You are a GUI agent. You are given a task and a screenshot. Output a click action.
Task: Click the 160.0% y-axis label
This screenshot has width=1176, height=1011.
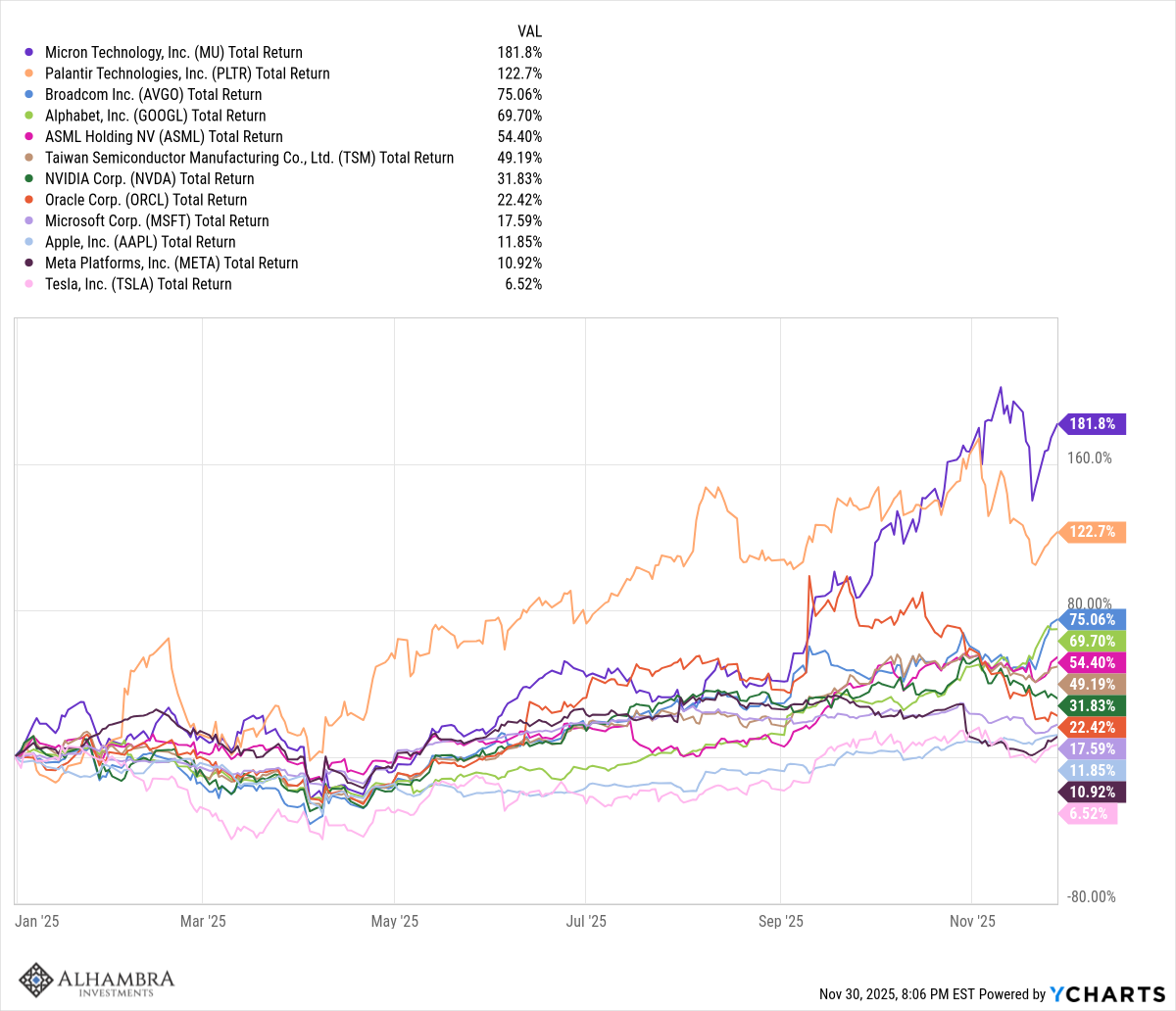point(1090,457)
